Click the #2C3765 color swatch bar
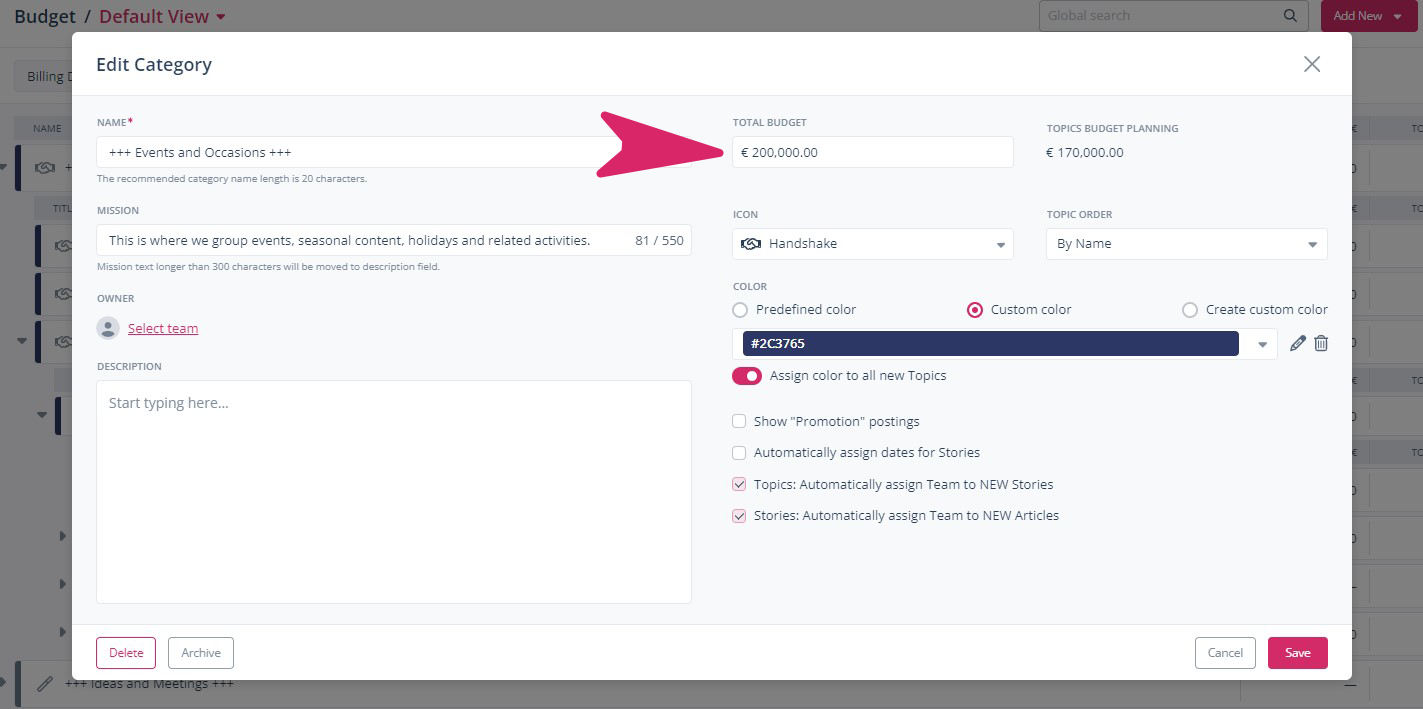This screenshot has height=709, width=1423. [x=990, y=343]
